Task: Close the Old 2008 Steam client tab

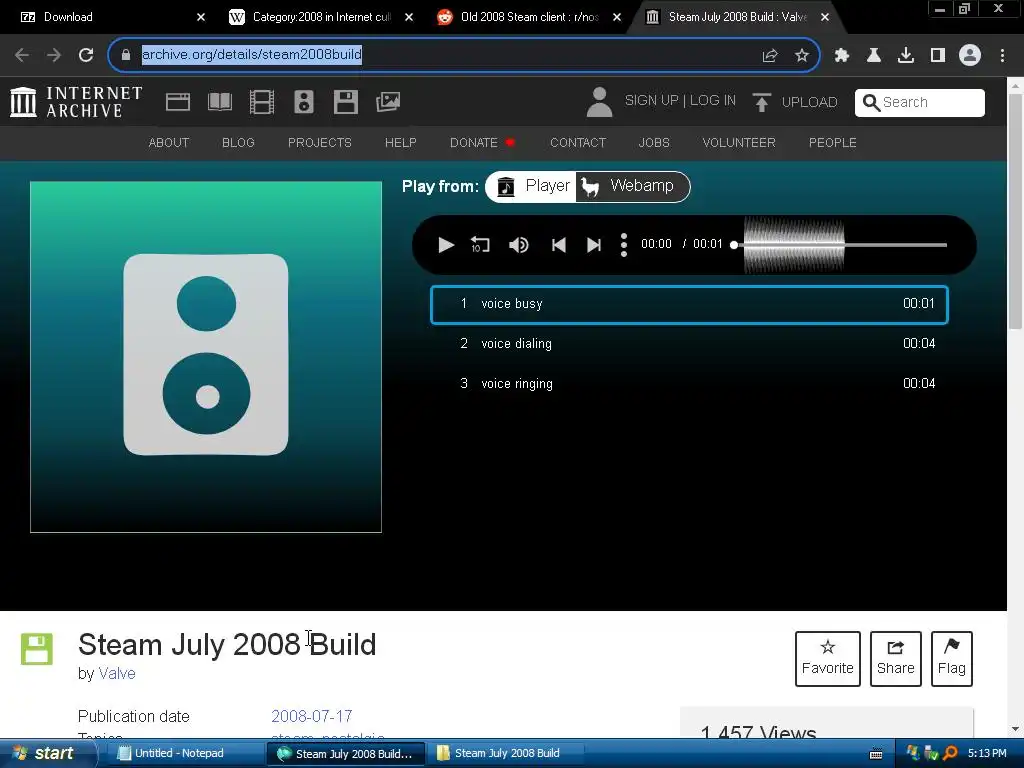Action: pos(617,17)
